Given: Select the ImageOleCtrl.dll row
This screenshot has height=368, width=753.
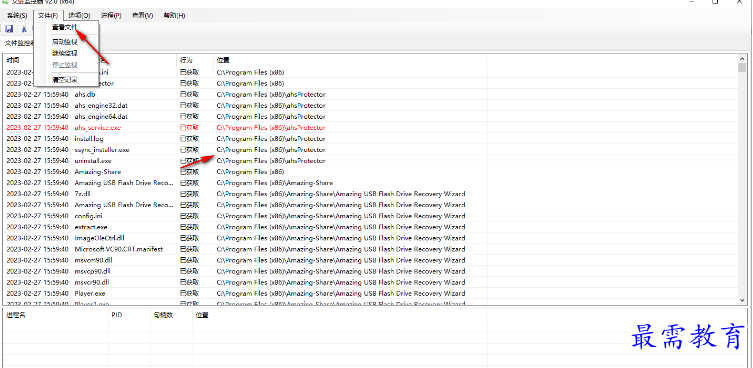Looking at the screenshot, I should click(370, 238).
